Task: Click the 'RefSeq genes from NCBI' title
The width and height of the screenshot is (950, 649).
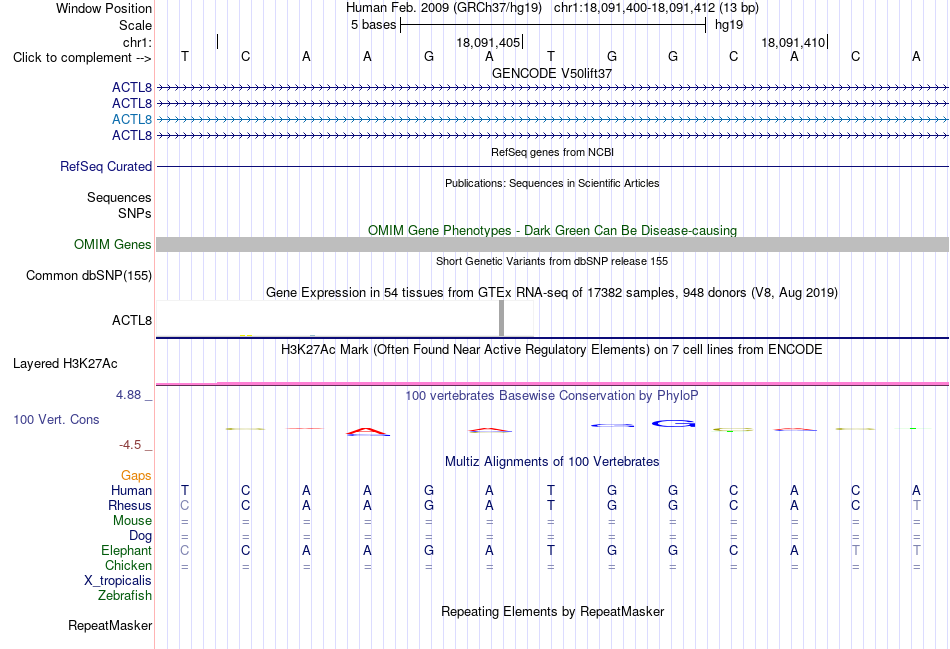Action: [x=552, y=152]
